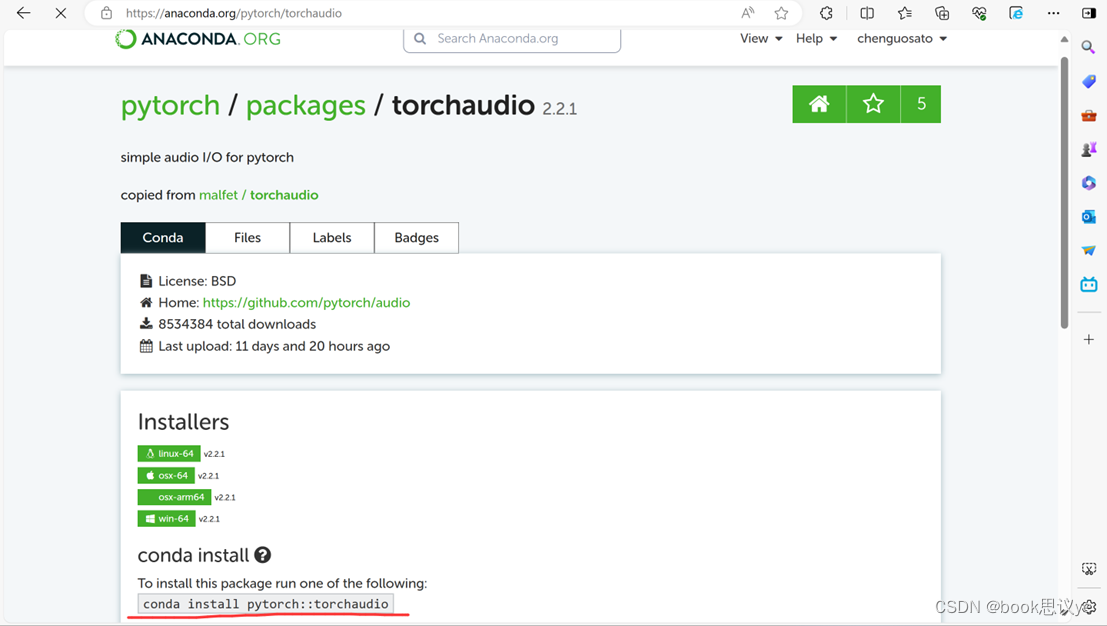Click the linux-64 installer badge
Image resolution: width=1107 pixels, height=626 pixels.
[x=169, y=454]
